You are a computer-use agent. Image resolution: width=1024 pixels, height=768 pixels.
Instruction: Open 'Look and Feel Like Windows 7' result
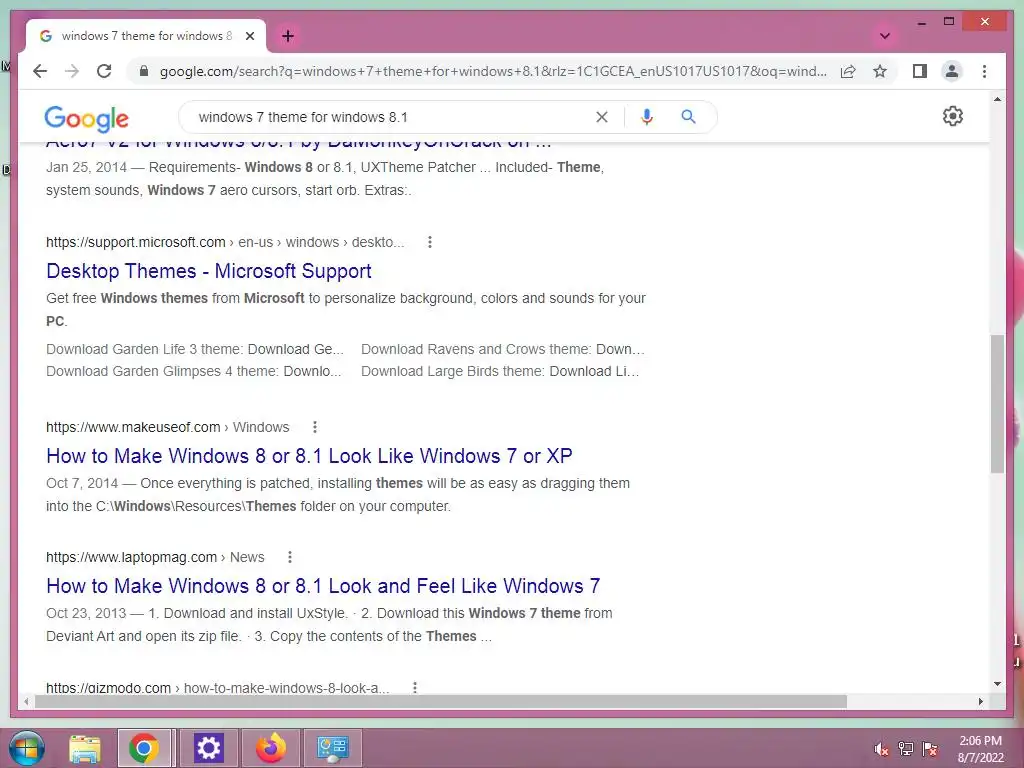tap(323, 586)
